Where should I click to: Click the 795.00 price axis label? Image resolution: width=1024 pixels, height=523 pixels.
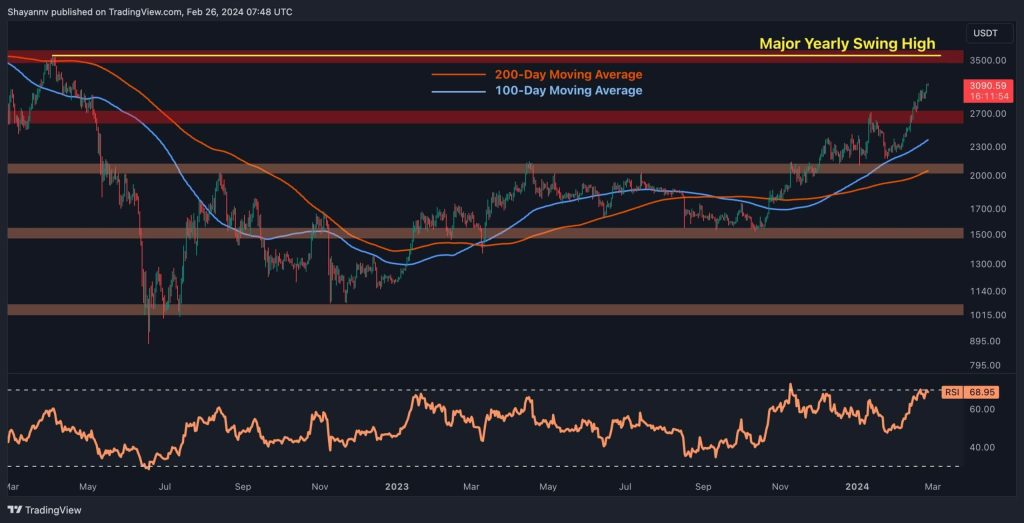(x=984, y=366)
